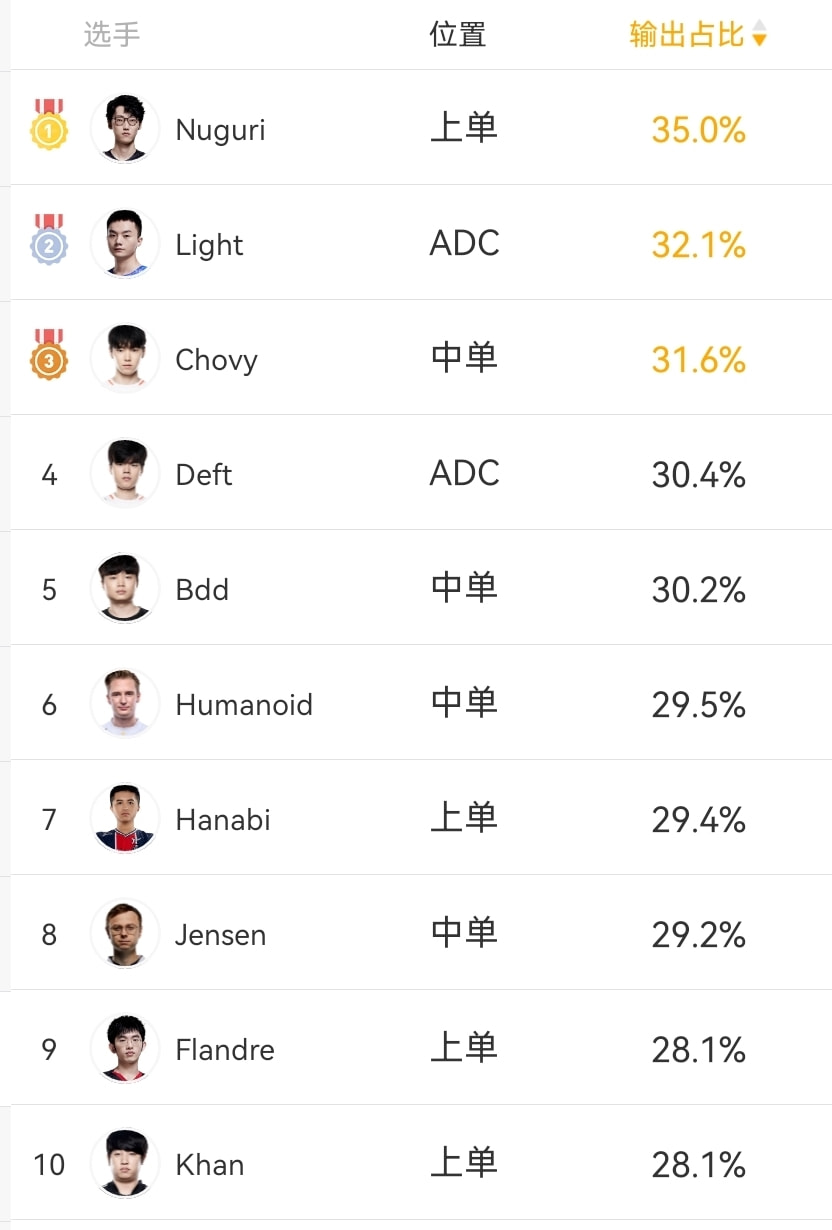832x1230 pixels.
Task: Open Nuguri's player avatar
Action: (125, 128)
